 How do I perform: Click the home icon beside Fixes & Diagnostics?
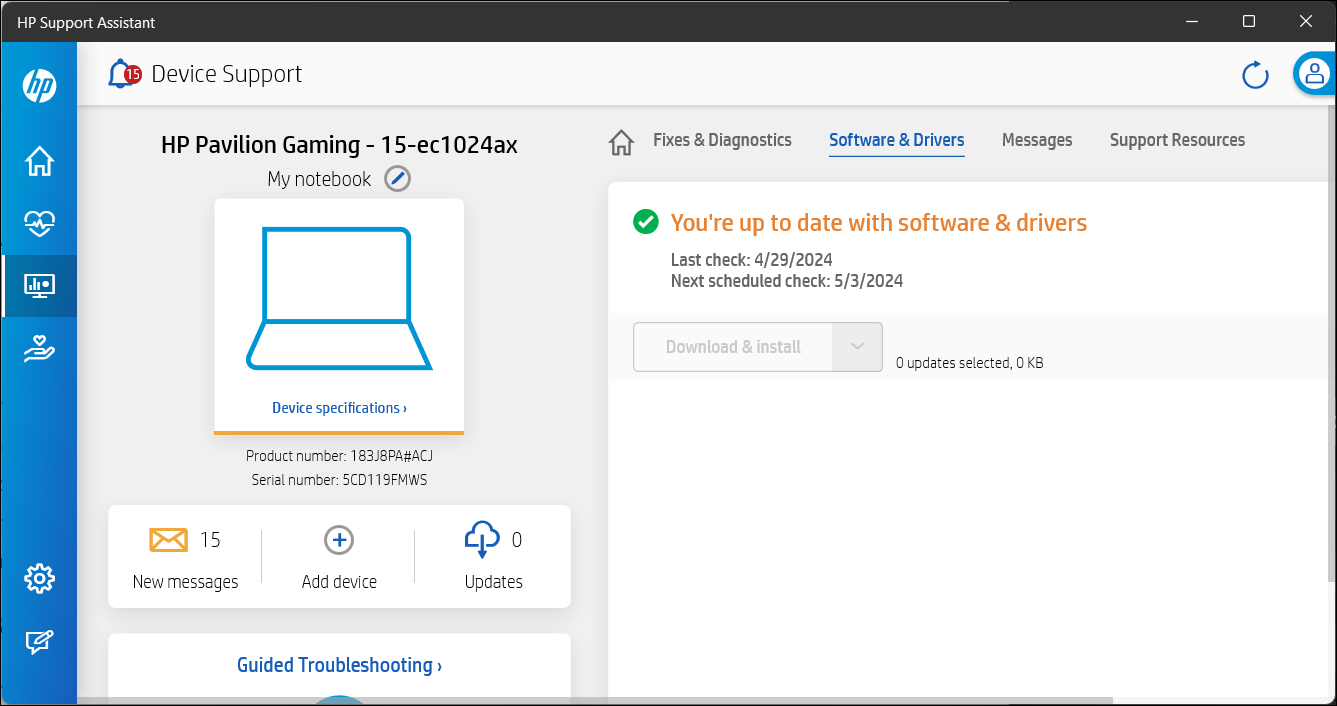click(x=620, y=142)
